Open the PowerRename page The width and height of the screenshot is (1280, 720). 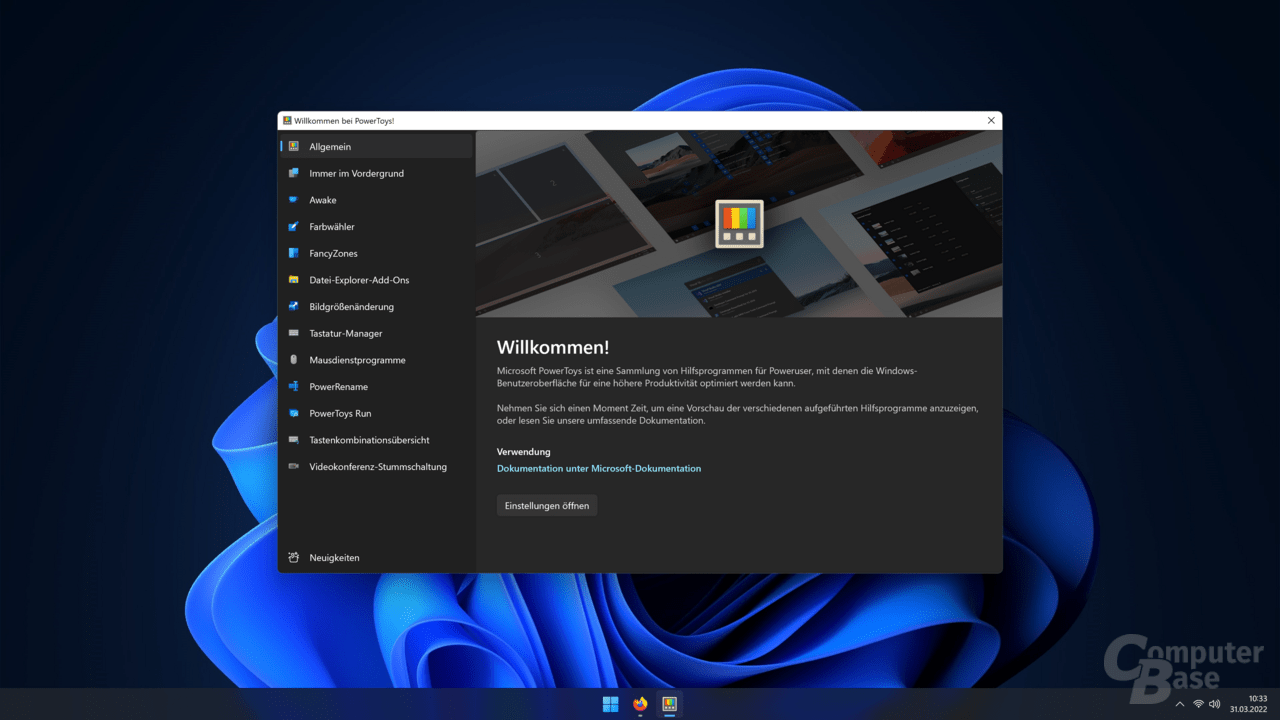pos(375,386)
